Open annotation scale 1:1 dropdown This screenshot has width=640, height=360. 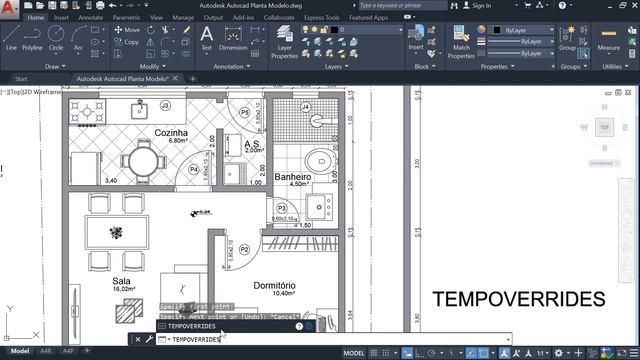(x=543, y=353)
